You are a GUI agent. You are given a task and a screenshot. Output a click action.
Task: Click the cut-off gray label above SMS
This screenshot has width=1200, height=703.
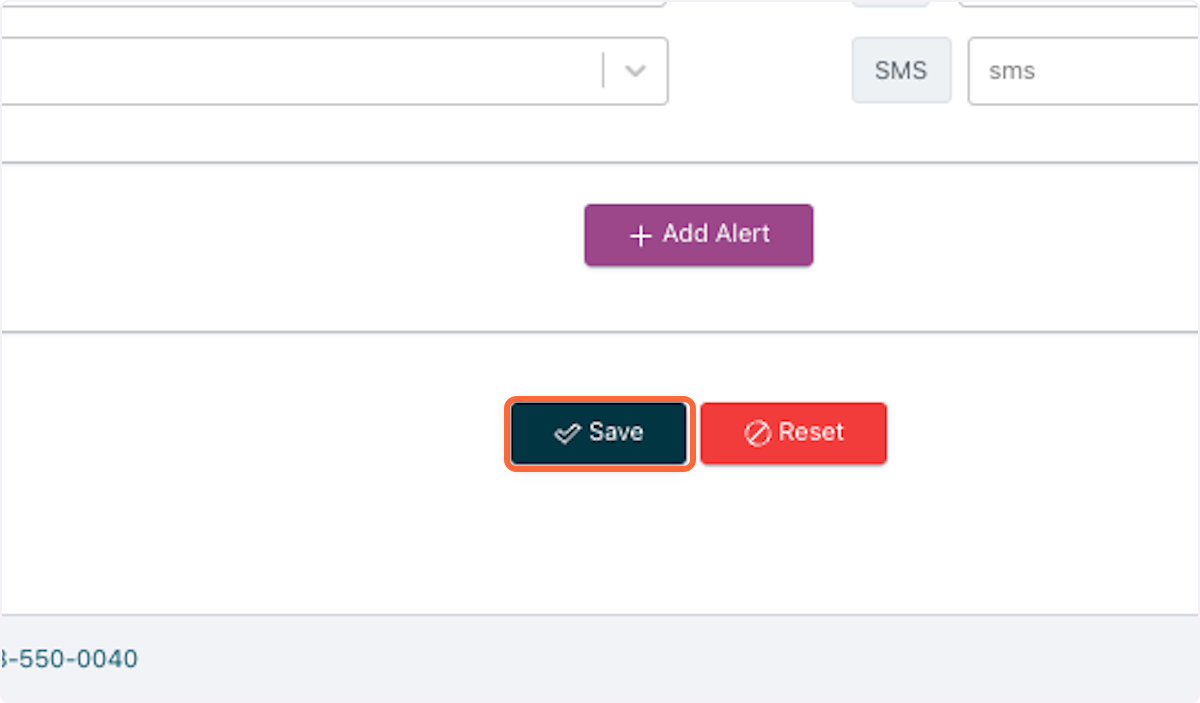891,4
